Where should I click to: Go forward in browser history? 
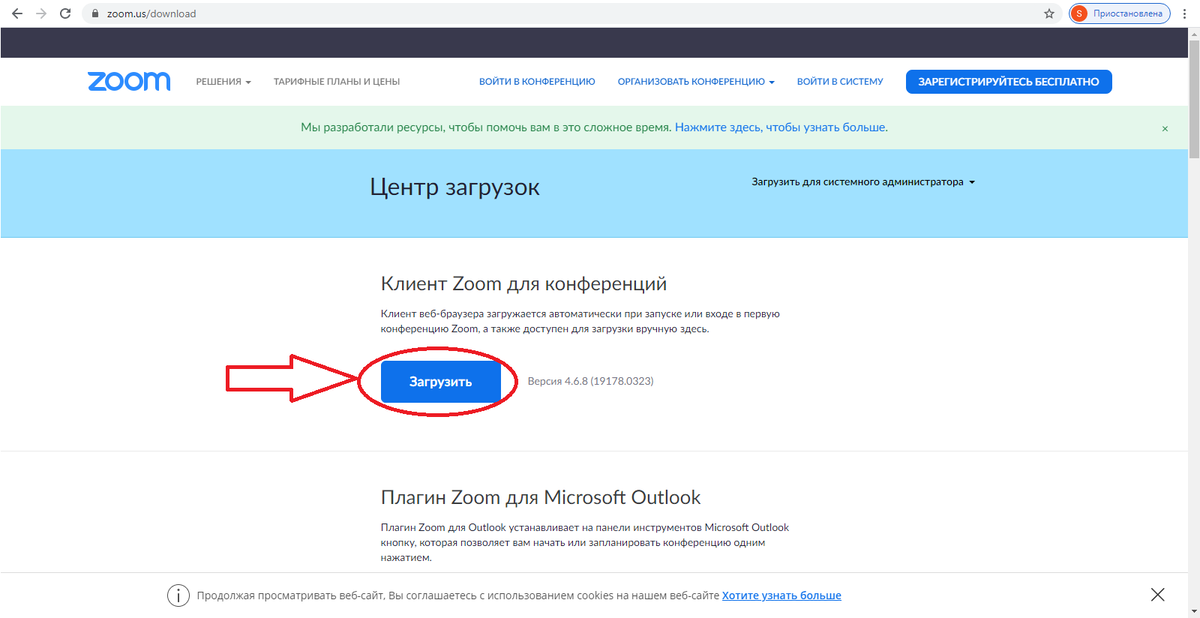point(41,14)
